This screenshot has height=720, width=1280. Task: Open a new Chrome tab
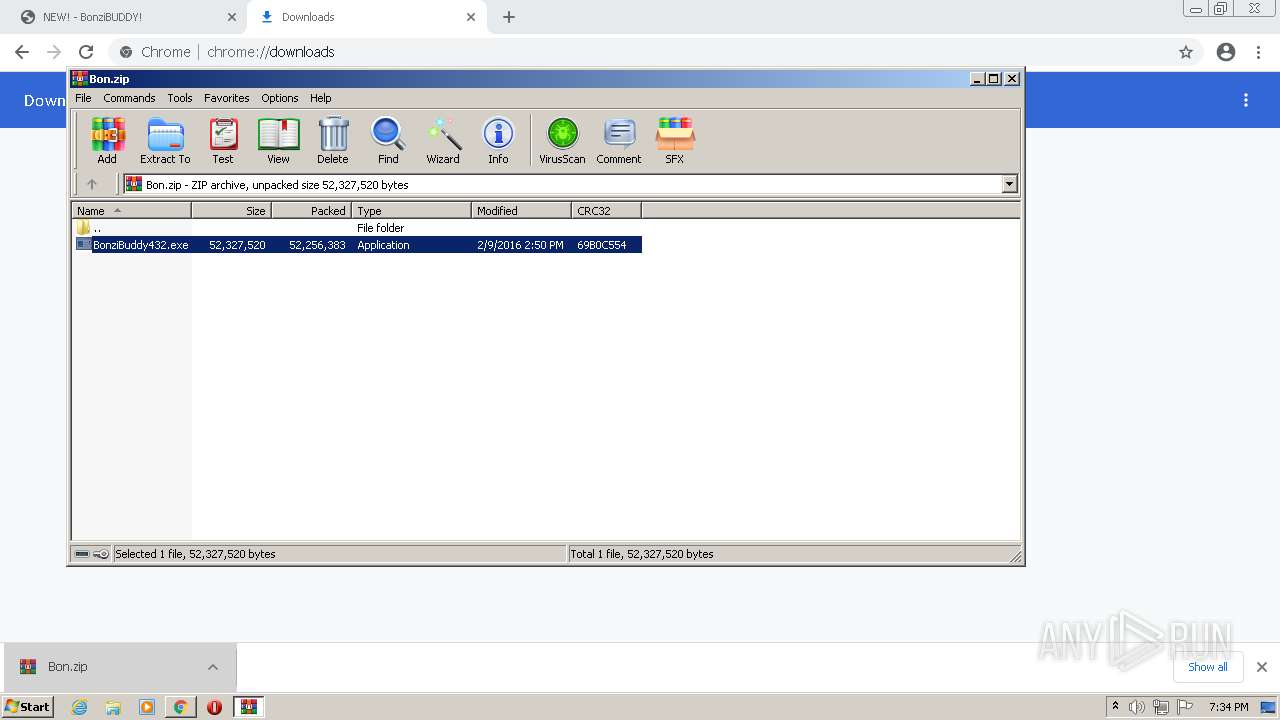pos(509,17)
